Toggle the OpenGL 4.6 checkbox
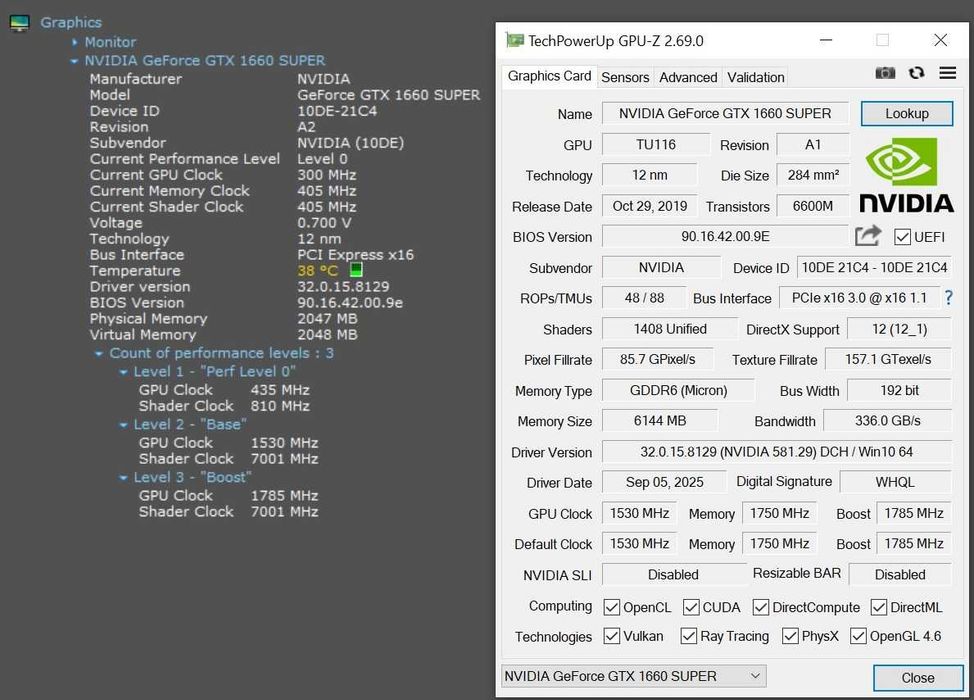The image size is (974, 700). (858, 636)
